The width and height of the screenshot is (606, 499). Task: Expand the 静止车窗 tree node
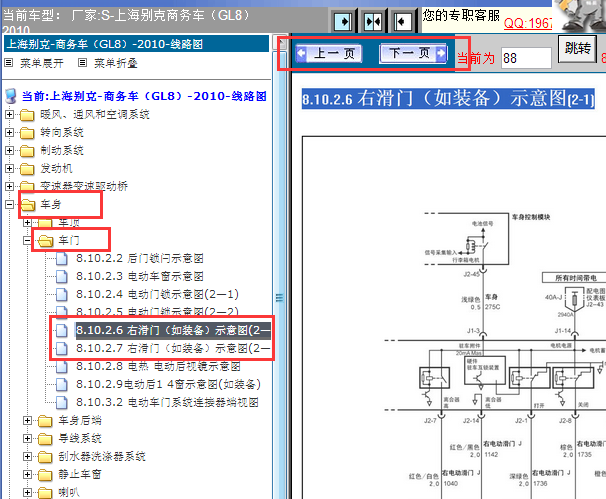pyautogui.click(x=27, y=474)
